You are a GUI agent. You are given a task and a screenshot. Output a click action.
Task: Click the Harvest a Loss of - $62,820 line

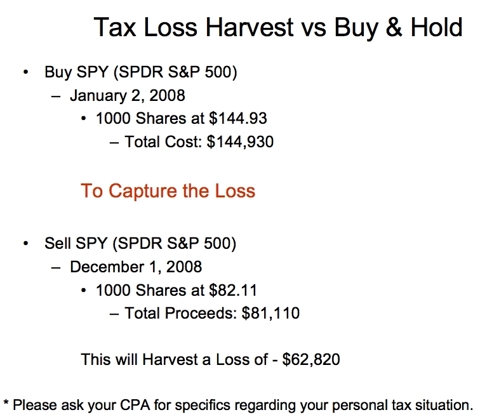210,360
